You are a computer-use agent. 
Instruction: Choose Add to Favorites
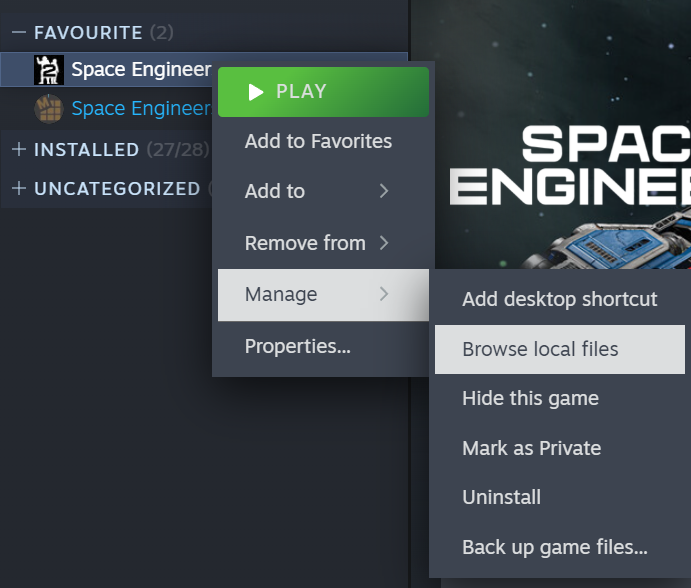click(x=318, y=142)
